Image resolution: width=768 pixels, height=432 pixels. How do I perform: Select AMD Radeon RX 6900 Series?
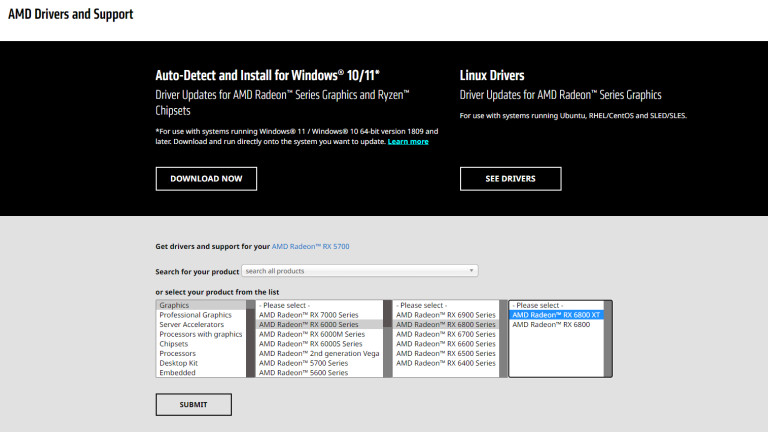[x=445, y=315]
